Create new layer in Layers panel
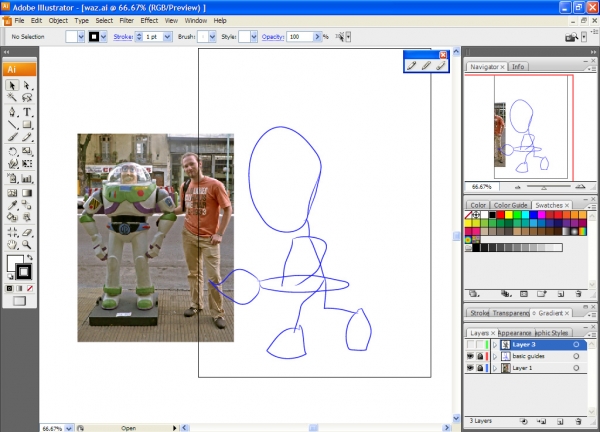This screenshot has height=432, width=600. pos(560,421)
